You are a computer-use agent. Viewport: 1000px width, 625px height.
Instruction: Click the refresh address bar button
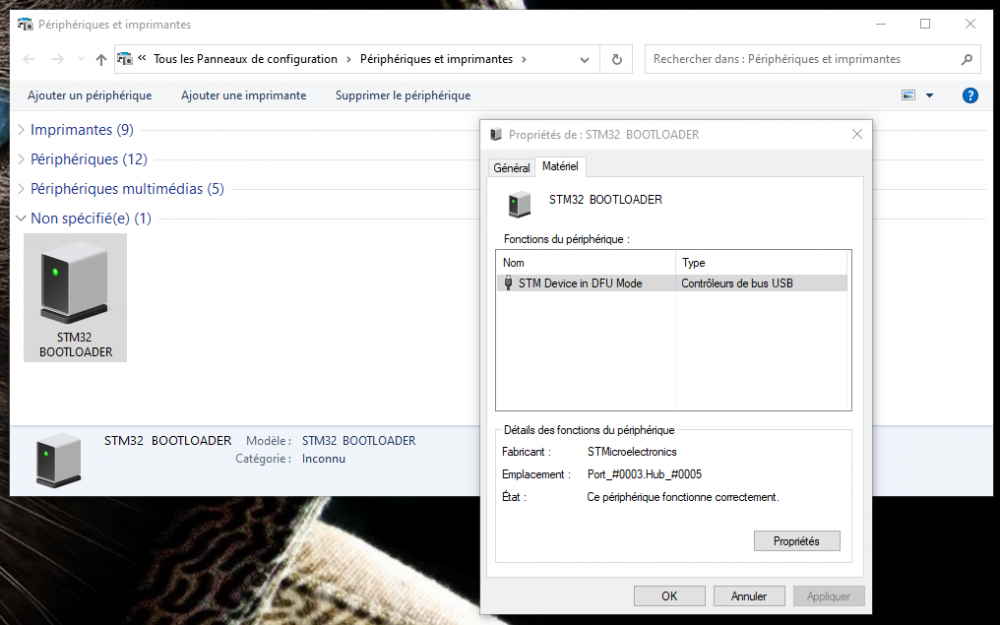click(x=617, y=60)
